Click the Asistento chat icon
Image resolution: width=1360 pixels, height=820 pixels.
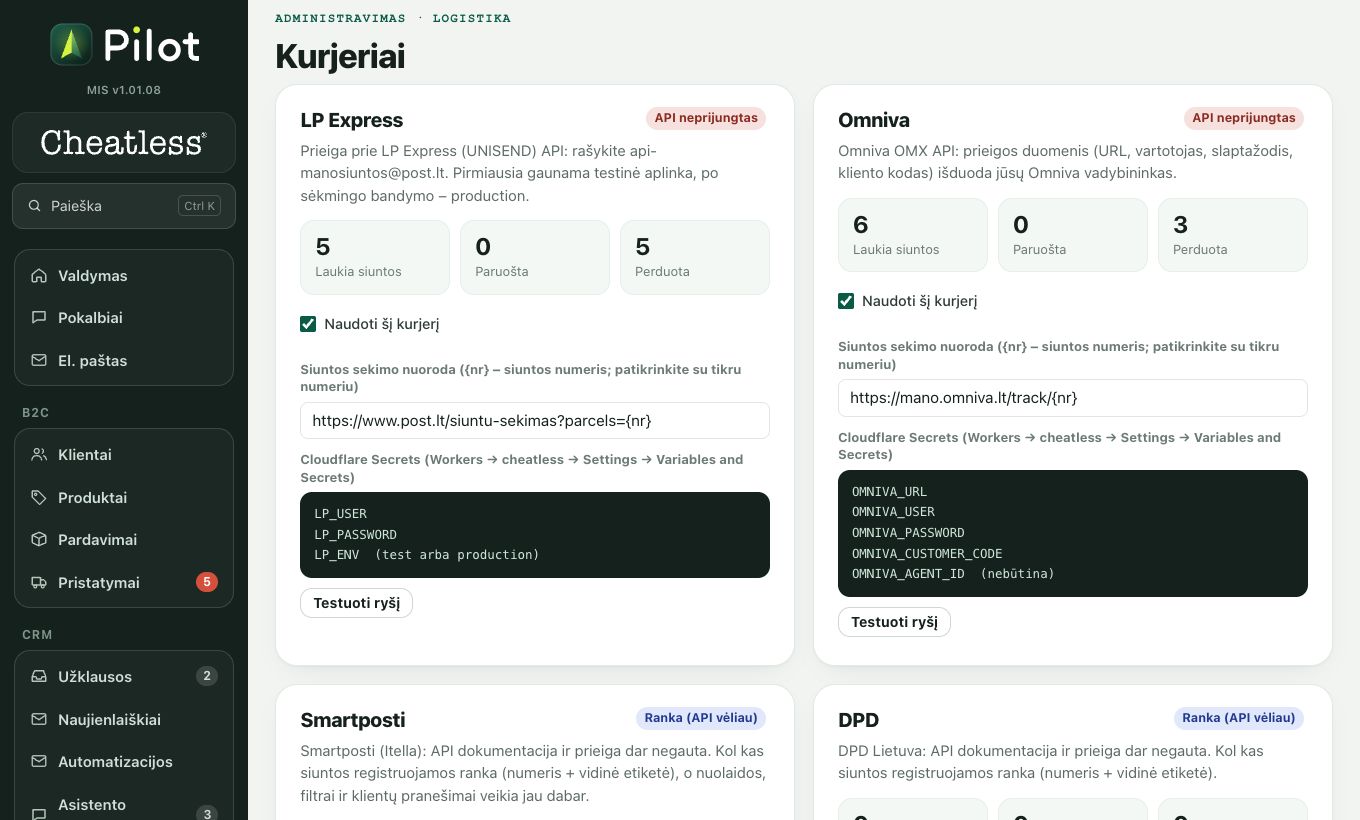click(x=39, y=814)
